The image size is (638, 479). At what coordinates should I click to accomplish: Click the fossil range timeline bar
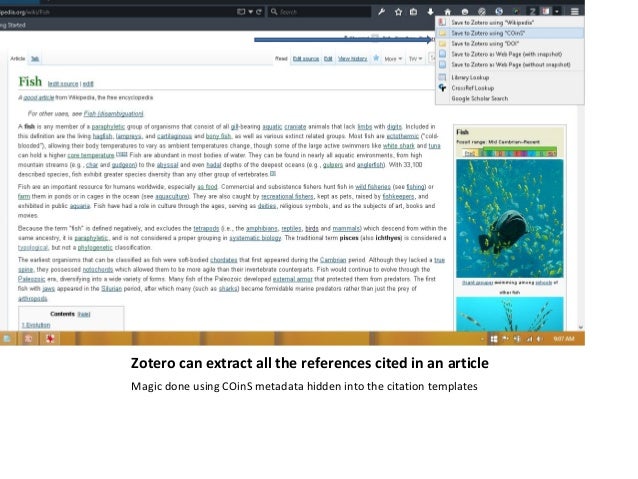tap(510, 153)
